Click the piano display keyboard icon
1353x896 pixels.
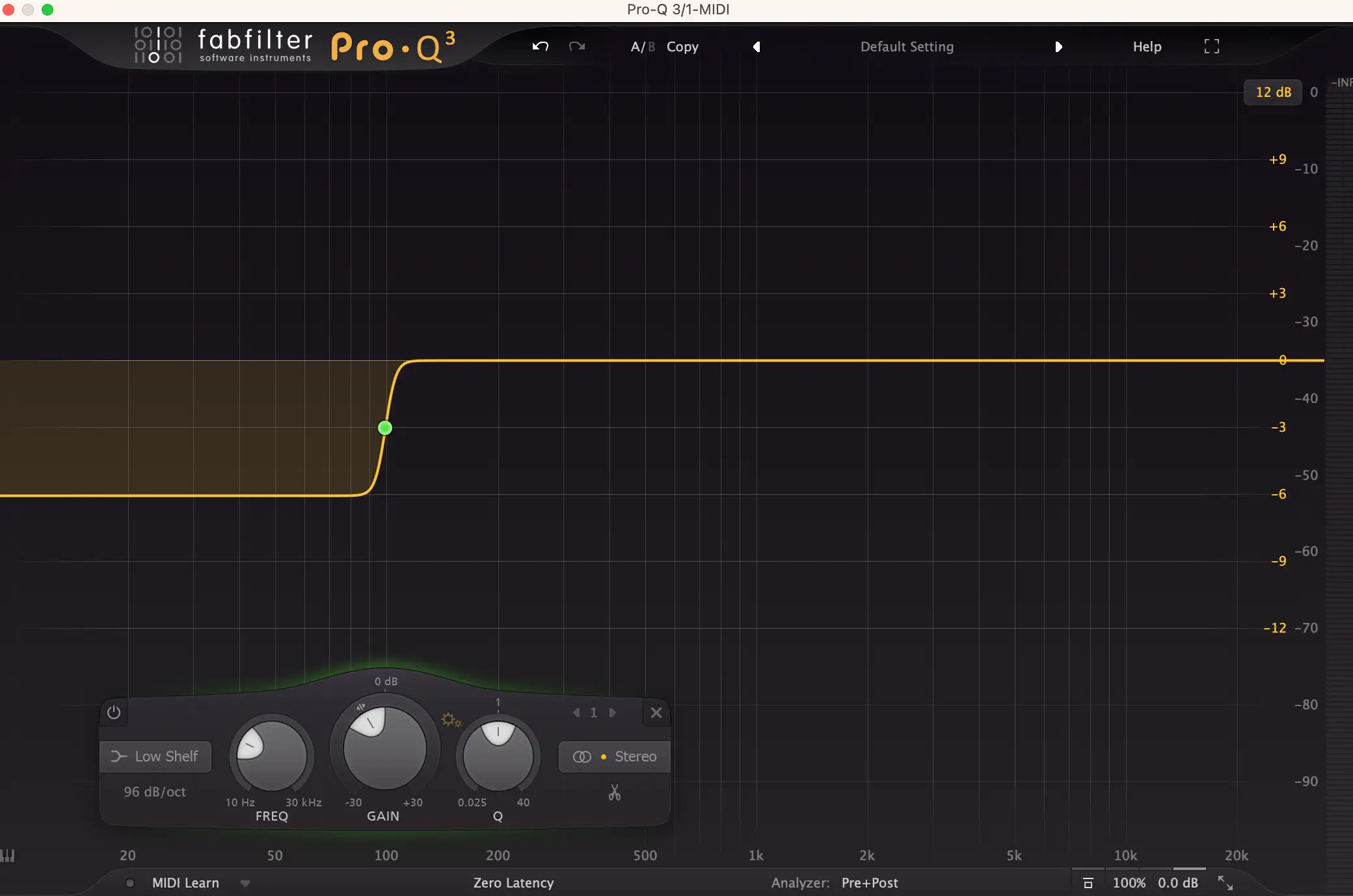pyautogui.click(x=8, y=856)
